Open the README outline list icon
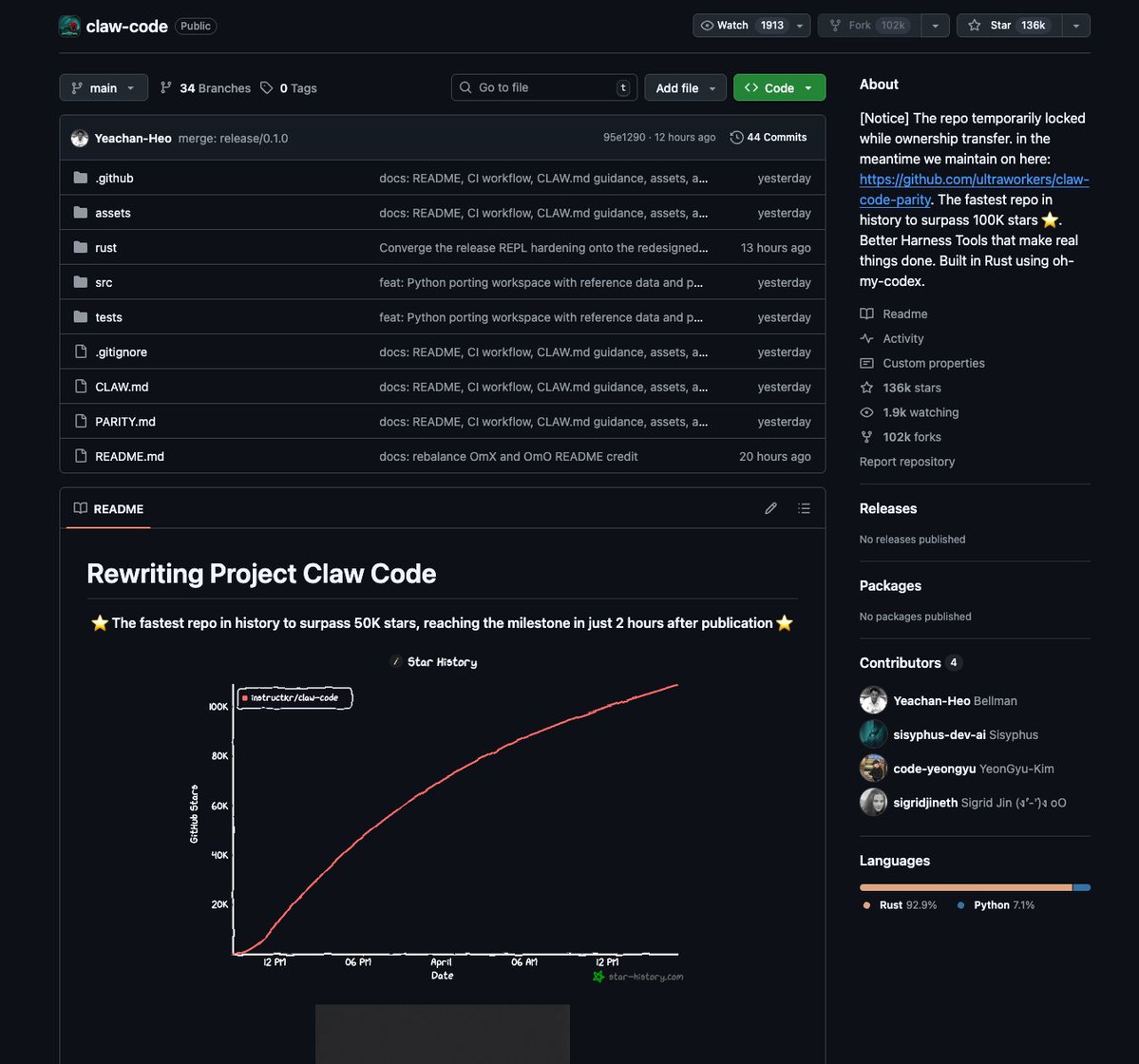This screenshot has height=1064, width=1139. tap(804, 508)
